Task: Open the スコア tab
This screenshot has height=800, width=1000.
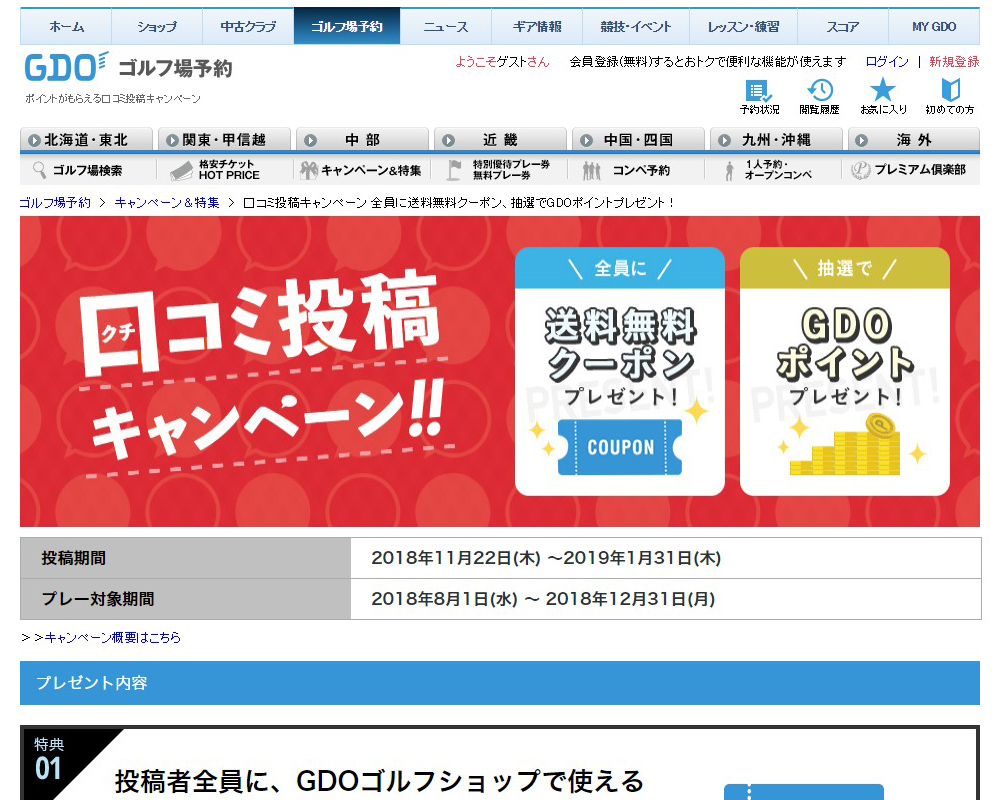Action: pyautogui.click(x=843, y=27)
